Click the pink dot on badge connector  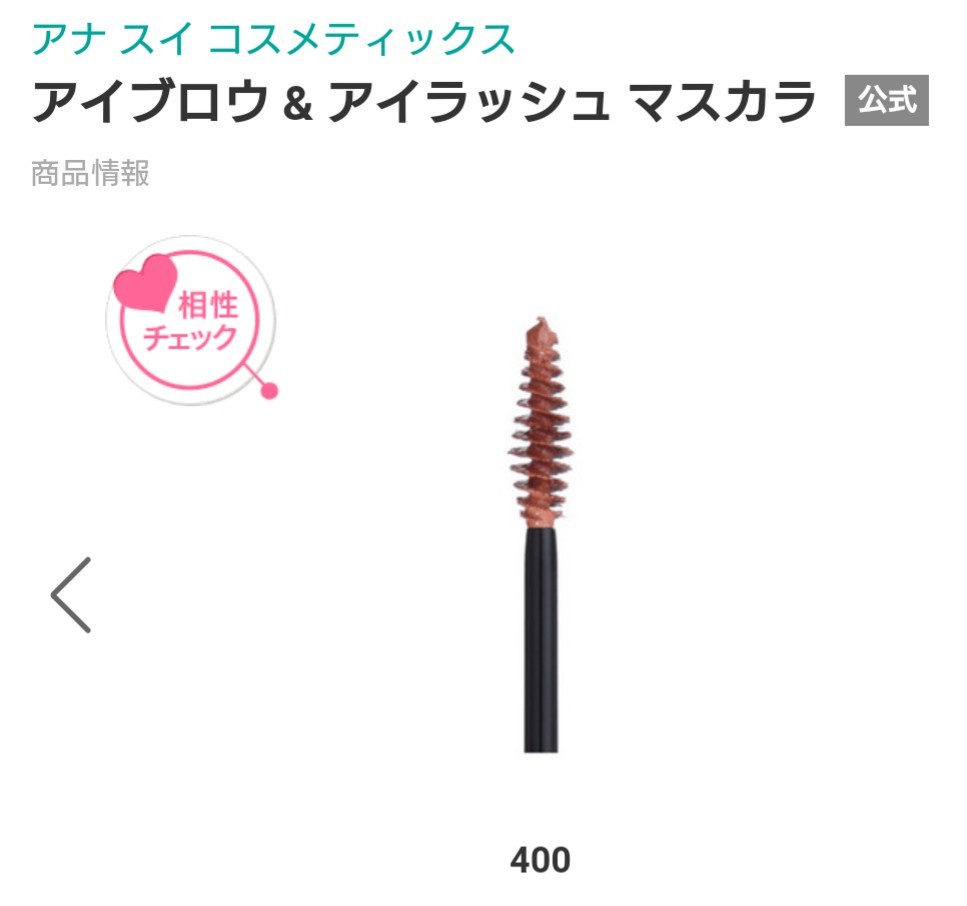[x=270, y=390]
